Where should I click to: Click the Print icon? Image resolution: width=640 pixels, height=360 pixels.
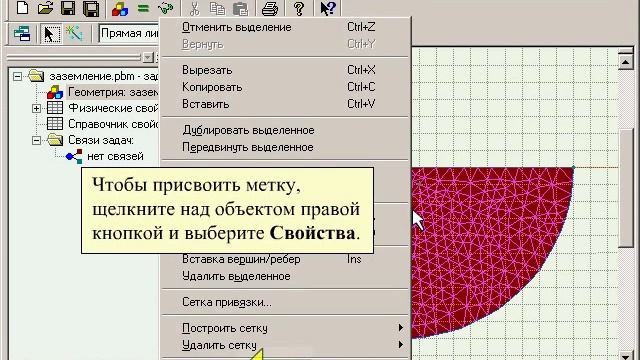[x=270, y=9]
